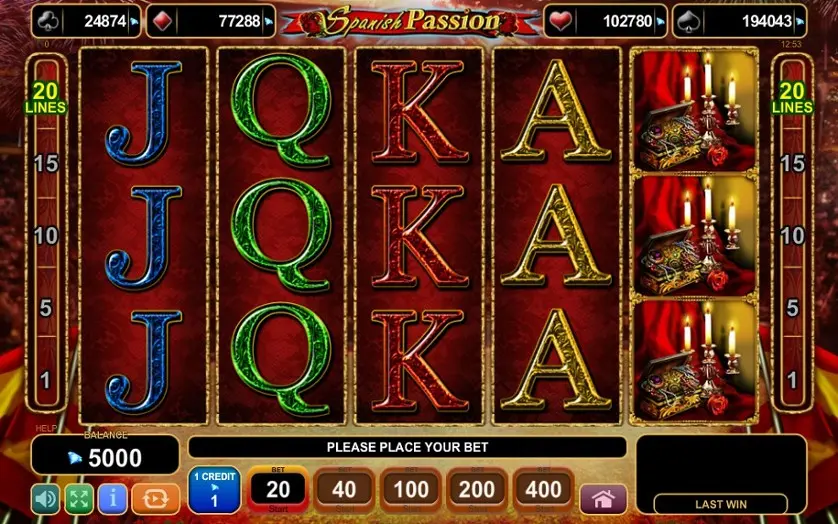
Task: Mute the game sound speaker icon
Action: [45, 499]
